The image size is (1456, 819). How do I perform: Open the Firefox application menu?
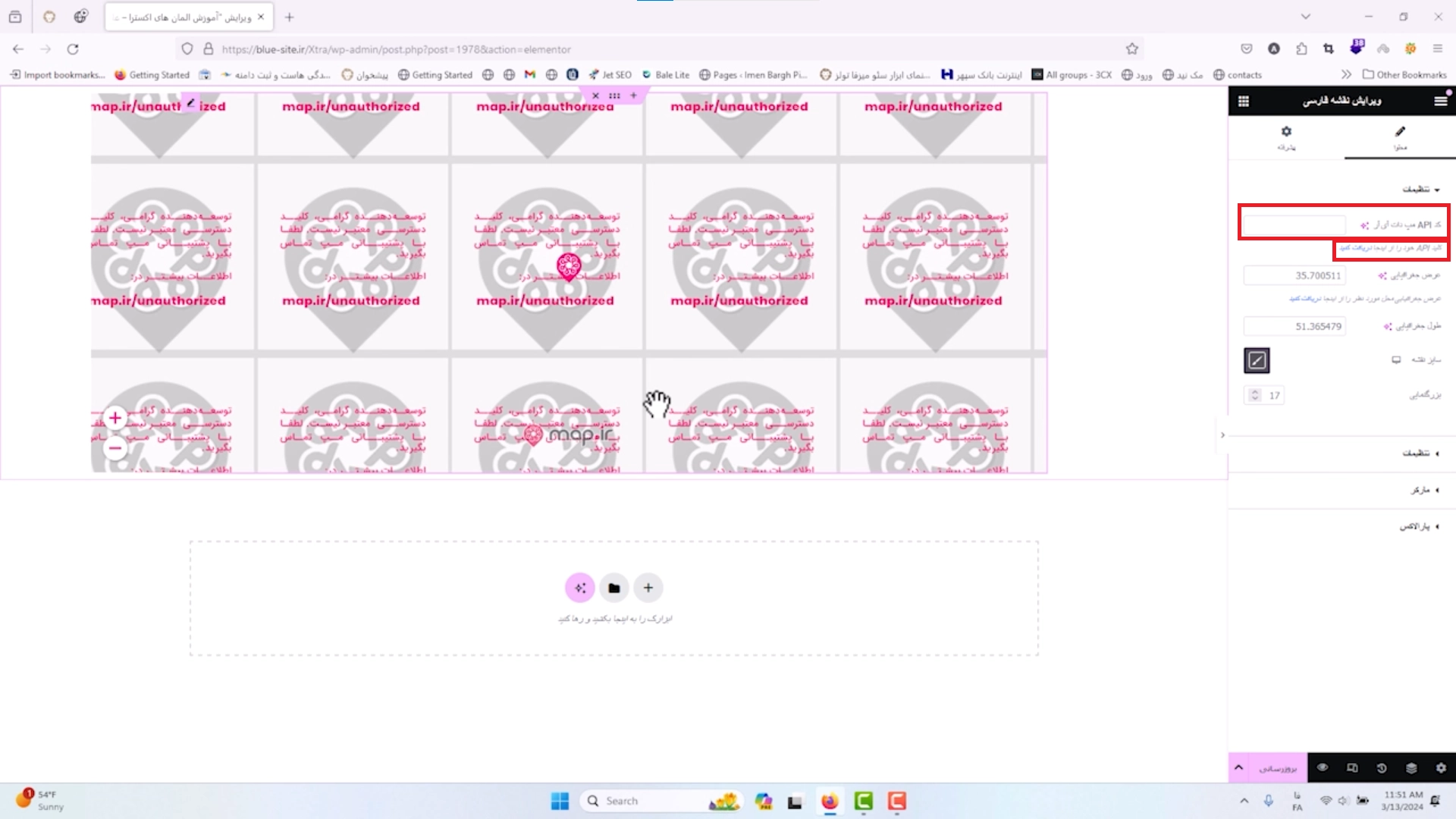coord(1438,49)
